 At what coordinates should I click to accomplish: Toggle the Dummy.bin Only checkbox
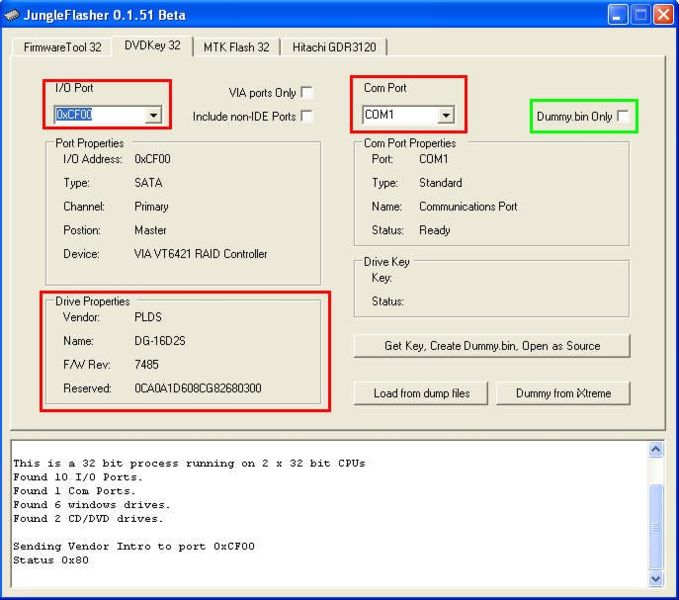click(x=623, y=116)
